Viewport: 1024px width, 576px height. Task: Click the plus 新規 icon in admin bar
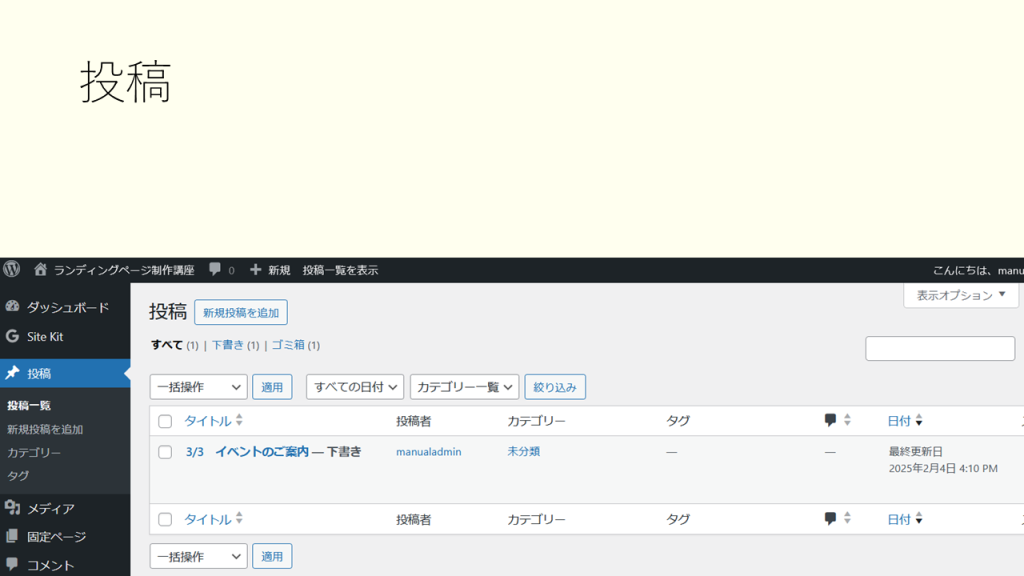pos(256,269)
